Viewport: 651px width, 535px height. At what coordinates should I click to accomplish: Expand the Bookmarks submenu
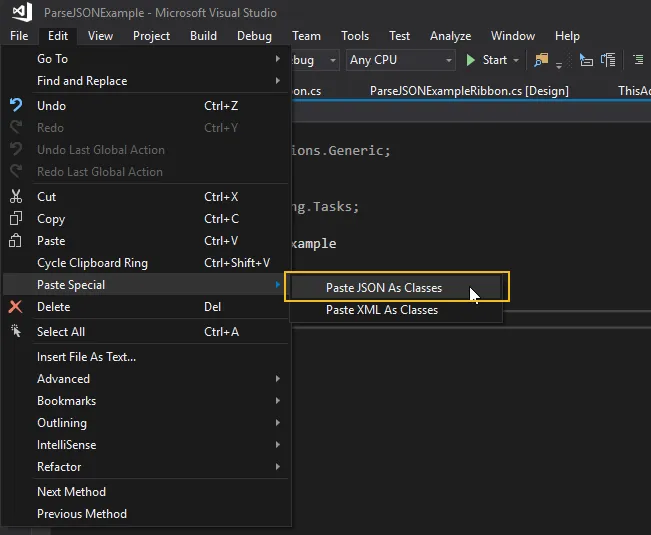(145, 401)
